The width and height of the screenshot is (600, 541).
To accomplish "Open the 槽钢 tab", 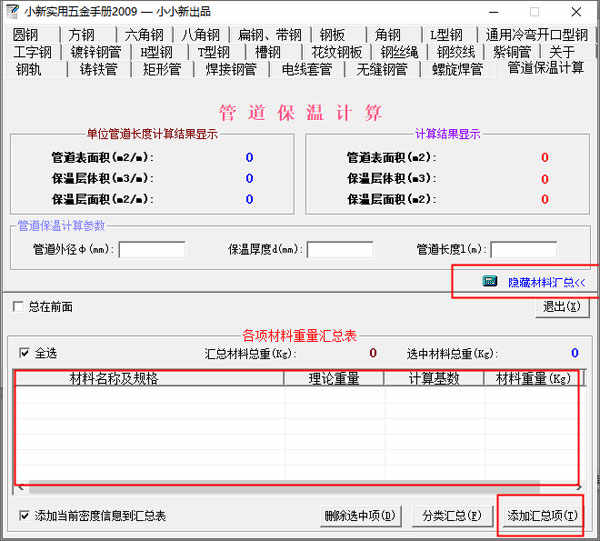I will click(x=267, y=52).
